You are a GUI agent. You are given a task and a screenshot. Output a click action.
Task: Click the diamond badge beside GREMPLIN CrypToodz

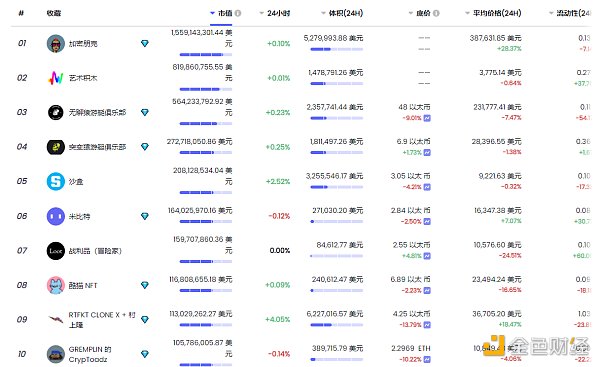pos(145,354)
